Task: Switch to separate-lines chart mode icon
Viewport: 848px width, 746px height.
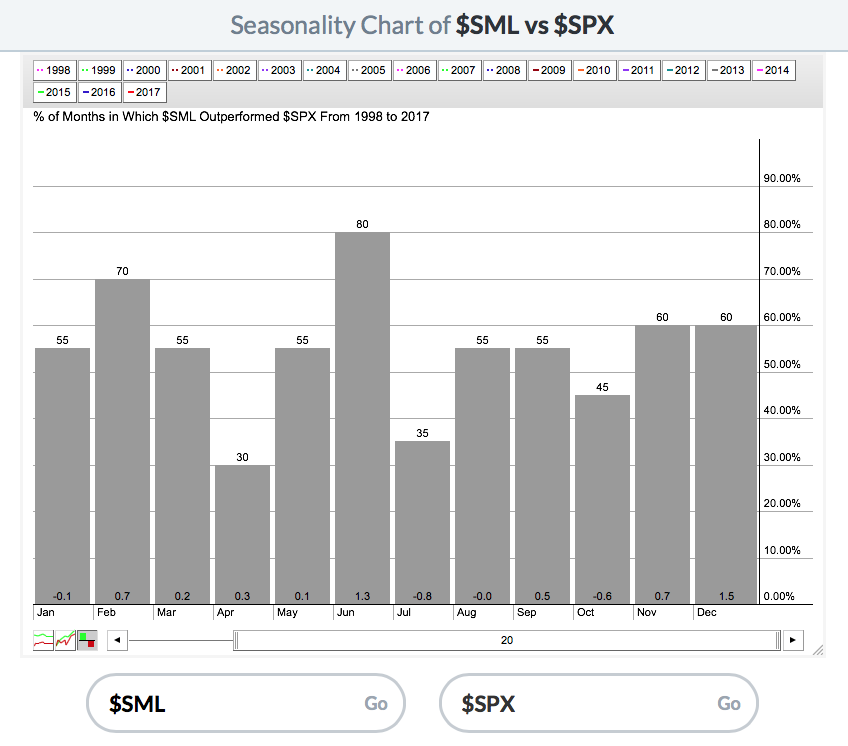Action: 43,641
